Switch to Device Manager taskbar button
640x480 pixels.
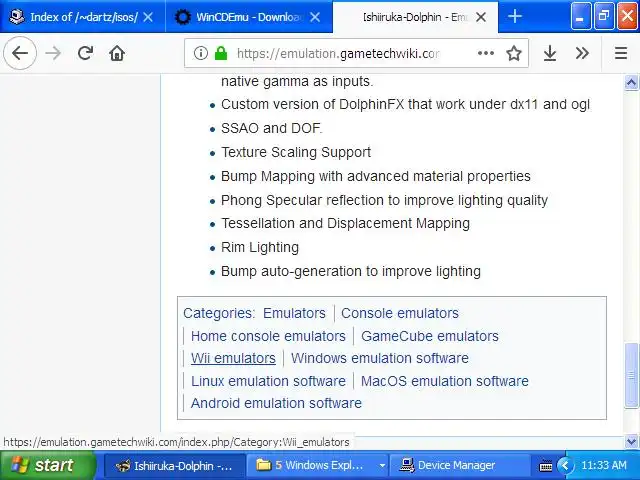(460, 465)
